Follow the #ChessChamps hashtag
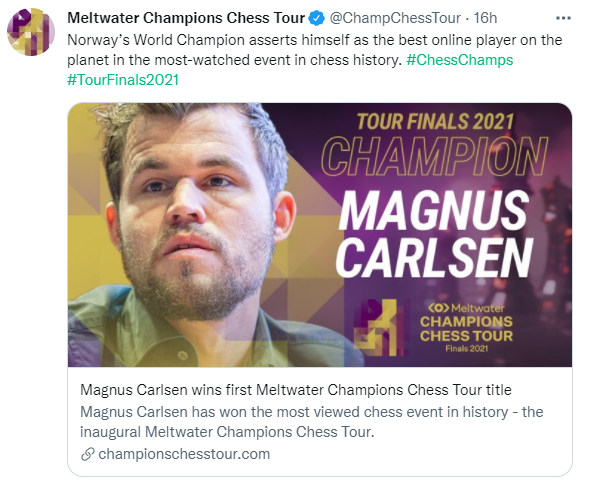This screenshot has height=489, width=589. 459,60
